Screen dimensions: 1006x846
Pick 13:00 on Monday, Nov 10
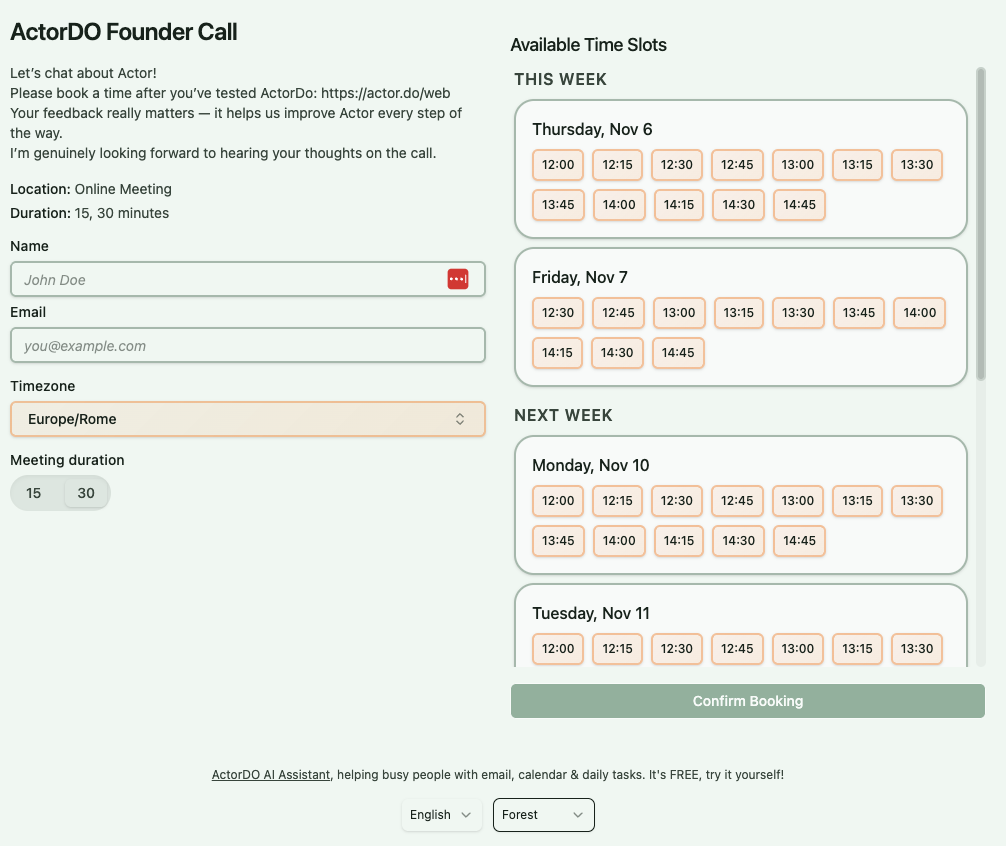click(798, 501)
